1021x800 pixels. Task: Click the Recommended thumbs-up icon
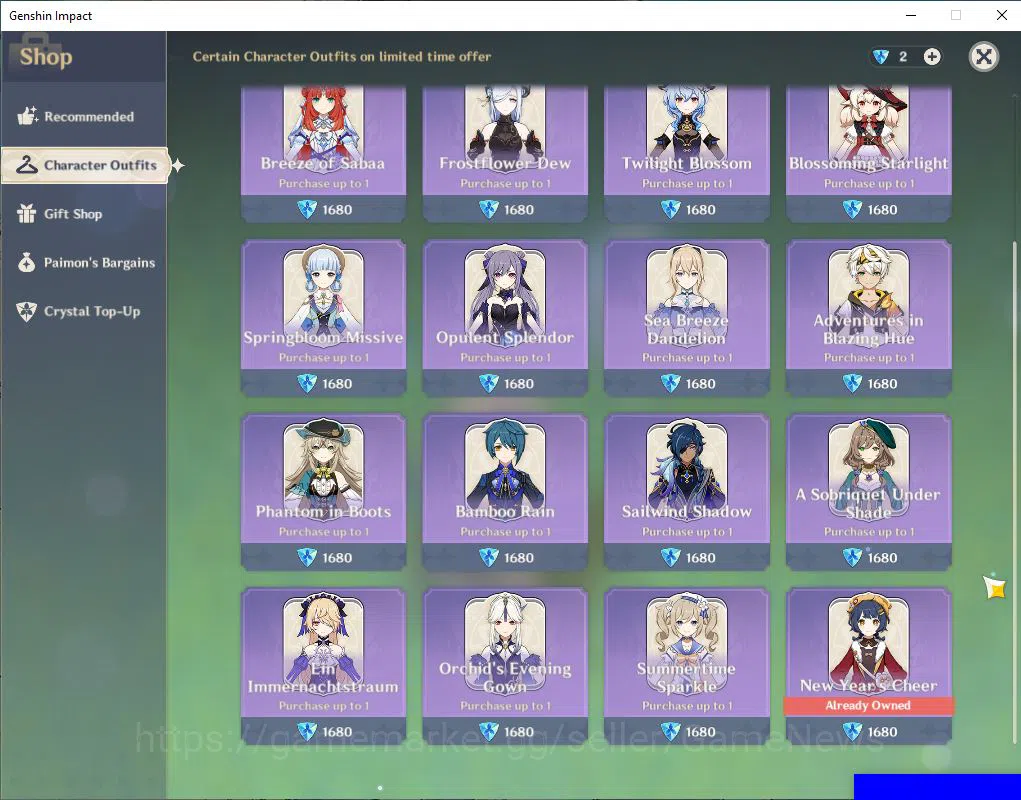(27, 116)
